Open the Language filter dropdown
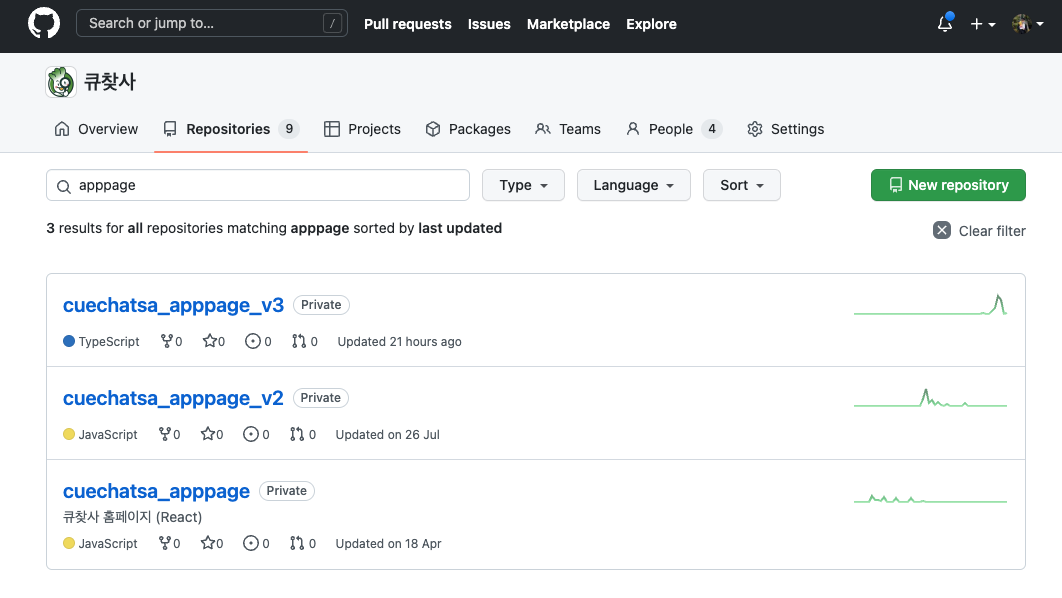The width and height of the screenshot is (1062, 598). point(633,185)
